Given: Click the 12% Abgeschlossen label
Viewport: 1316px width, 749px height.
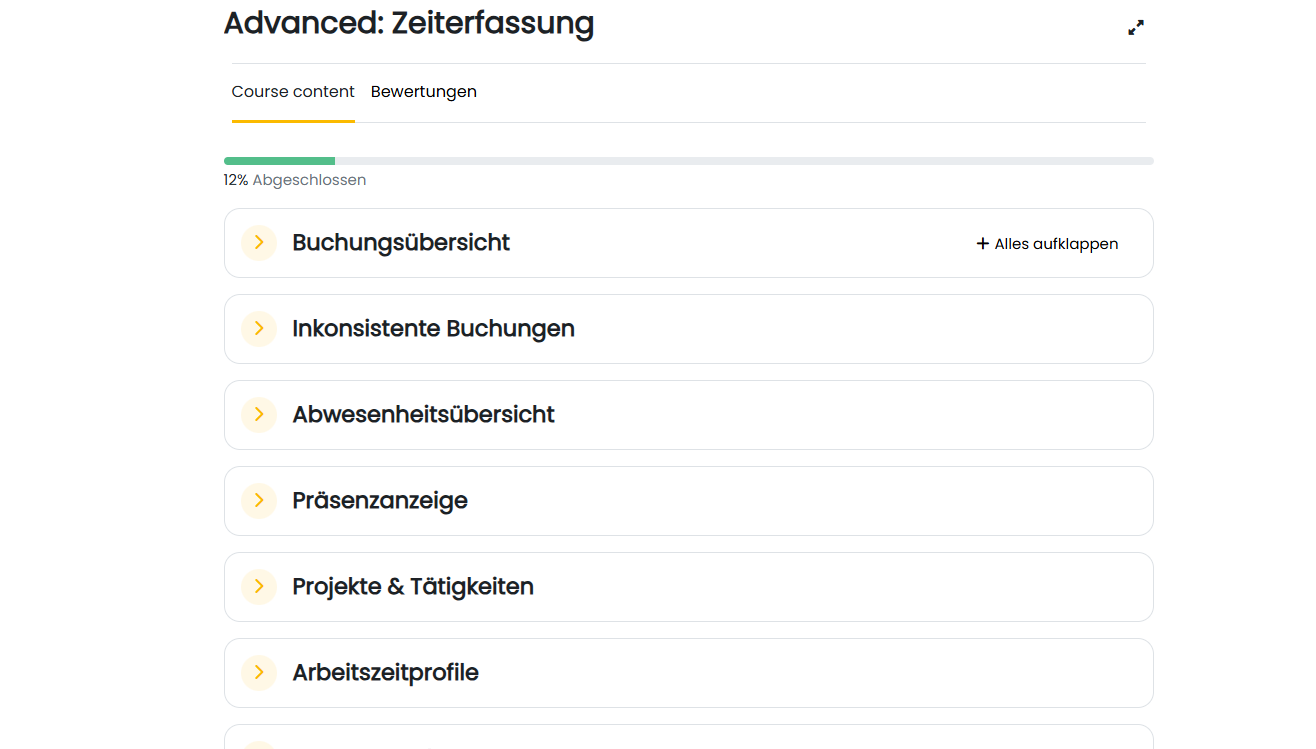Looking at the screenshot, I should 295,181.
